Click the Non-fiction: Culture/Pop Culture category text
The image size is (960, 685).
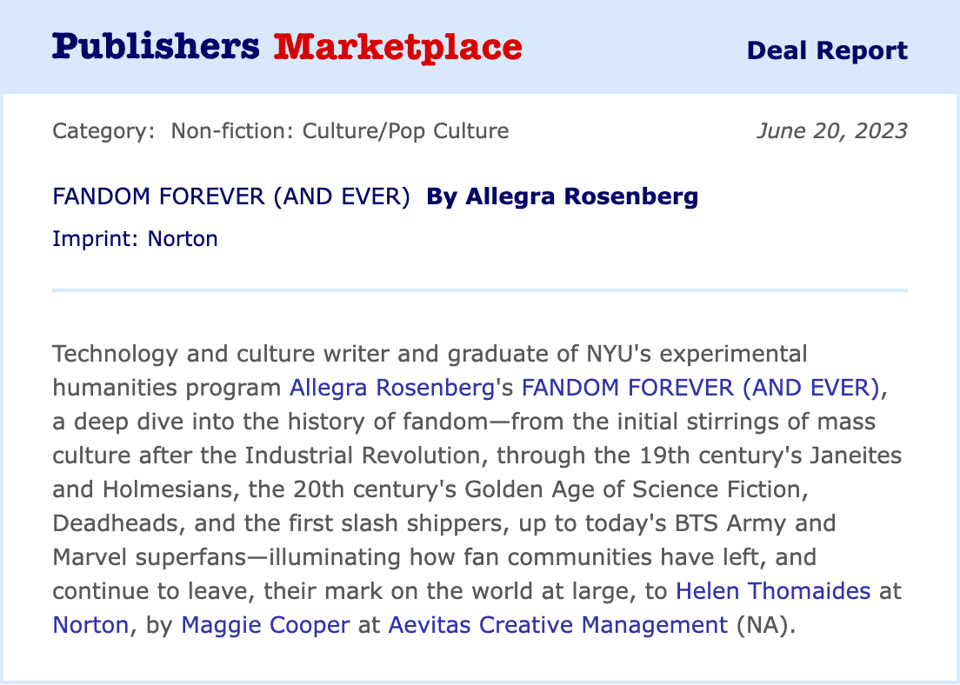340,131
